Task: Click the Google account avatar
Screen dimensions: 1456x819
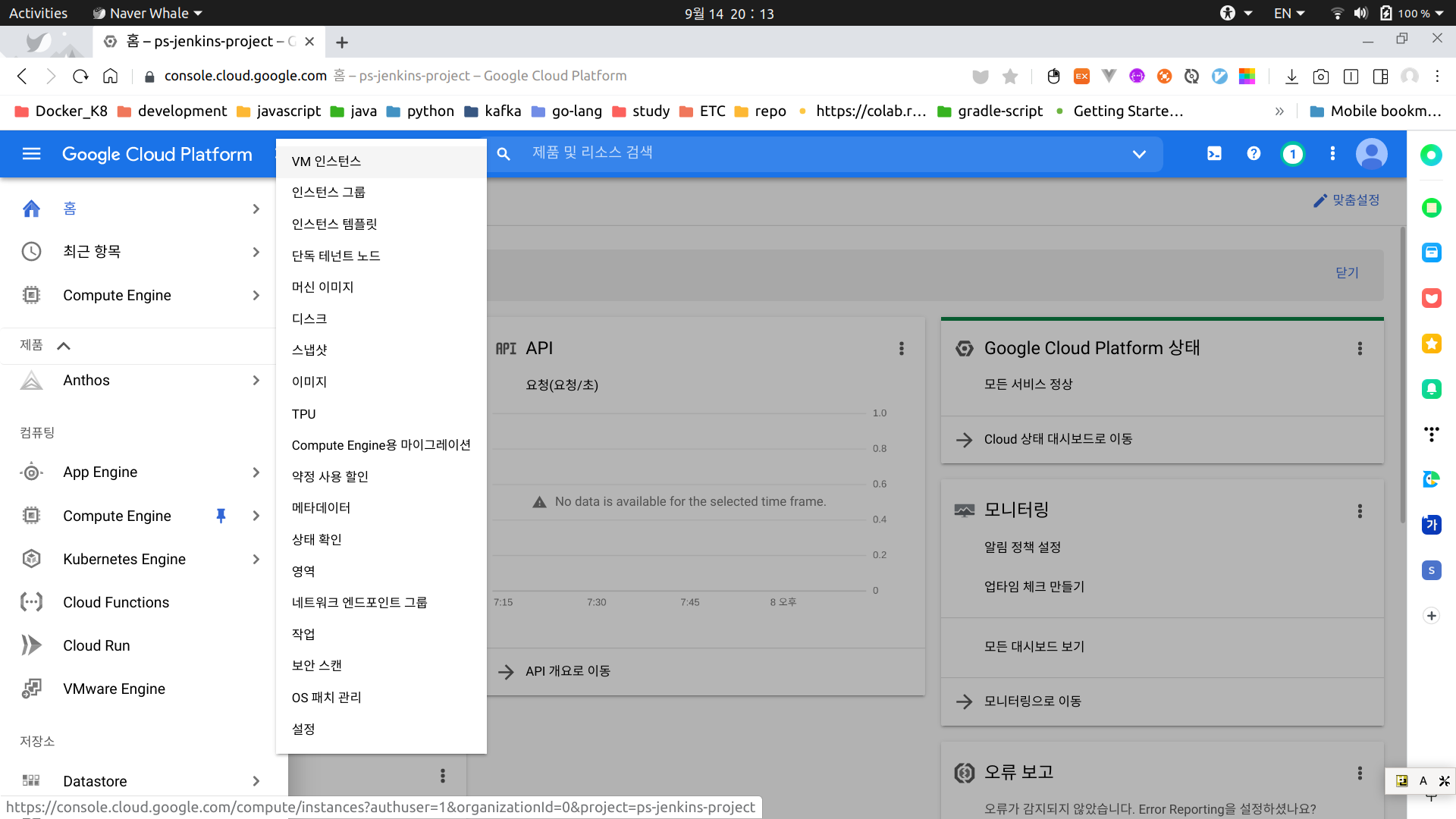Action: click(1371, 154)
